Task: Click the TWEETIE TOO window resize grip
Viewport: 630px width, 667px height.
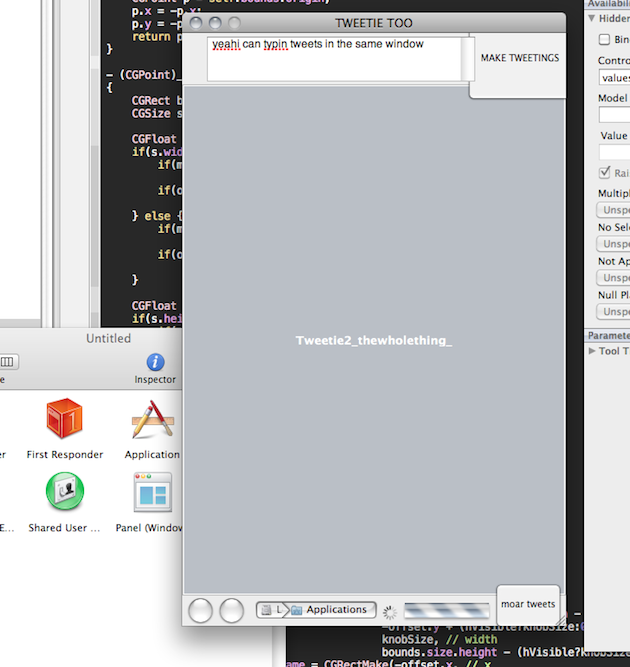Action: coord(561,620)
